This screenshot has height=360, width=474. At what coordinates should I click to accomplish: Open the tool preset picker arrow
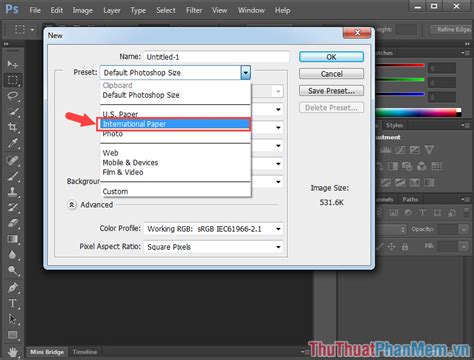pos(32,30)
